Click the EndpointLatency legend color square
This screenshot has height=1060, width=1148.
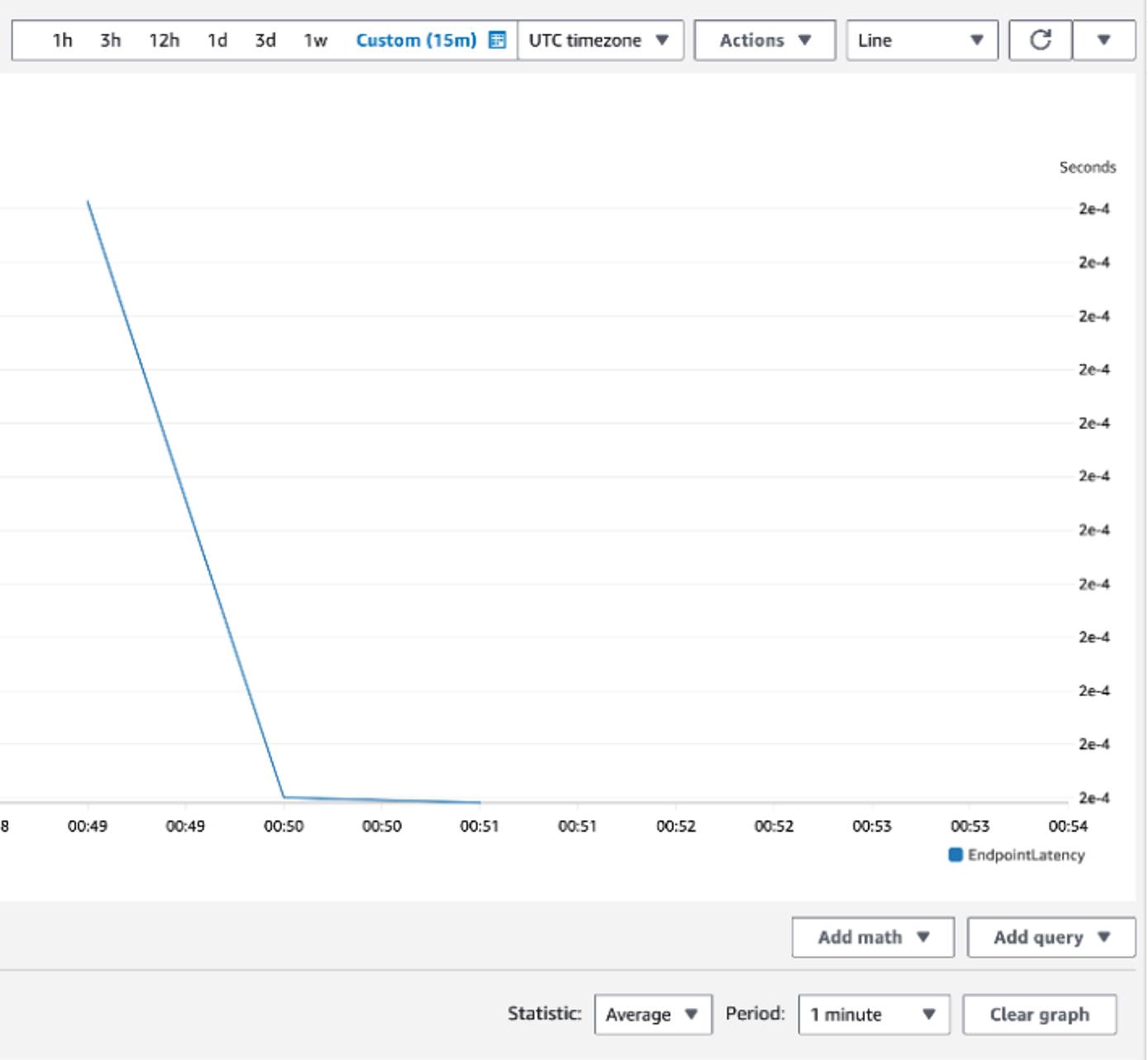[x=954, y=855]
